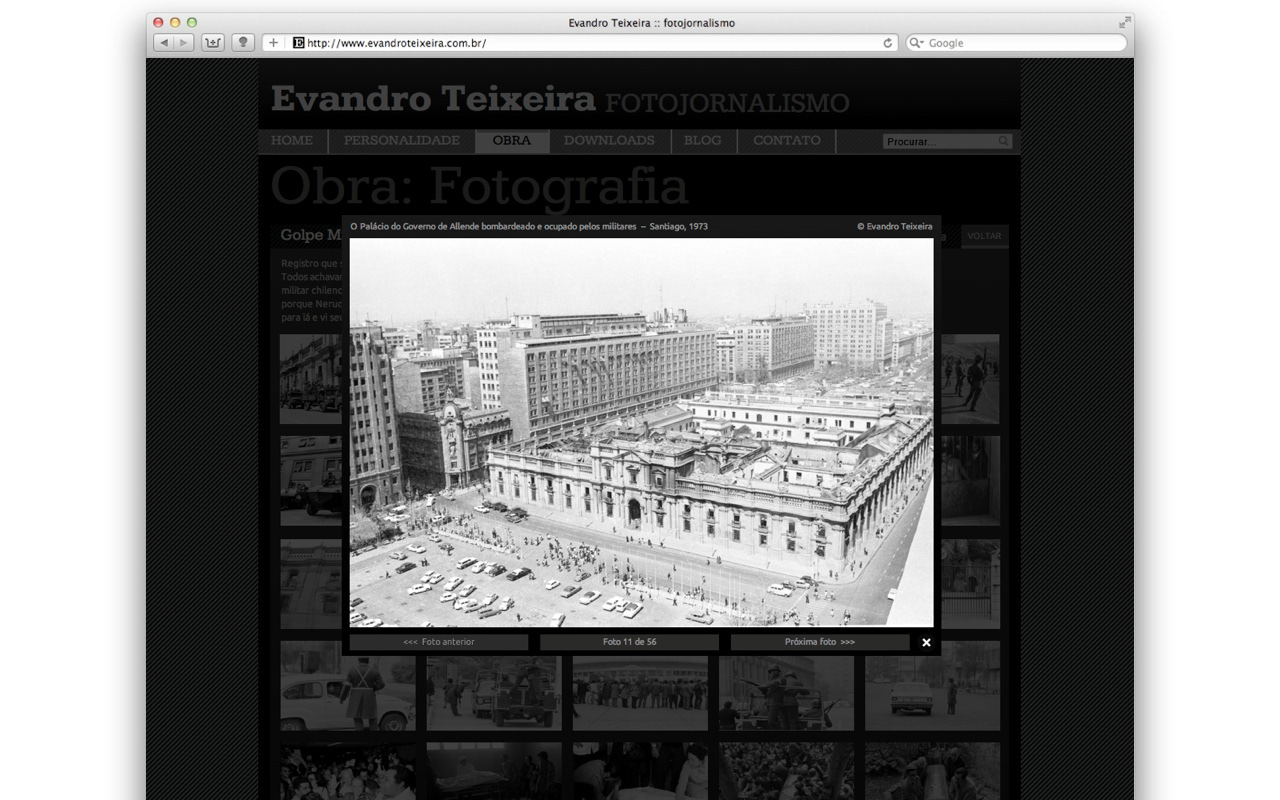Click the add bookmark plus button
Screen dimensions: 1280x800
(x=274, y=43)
